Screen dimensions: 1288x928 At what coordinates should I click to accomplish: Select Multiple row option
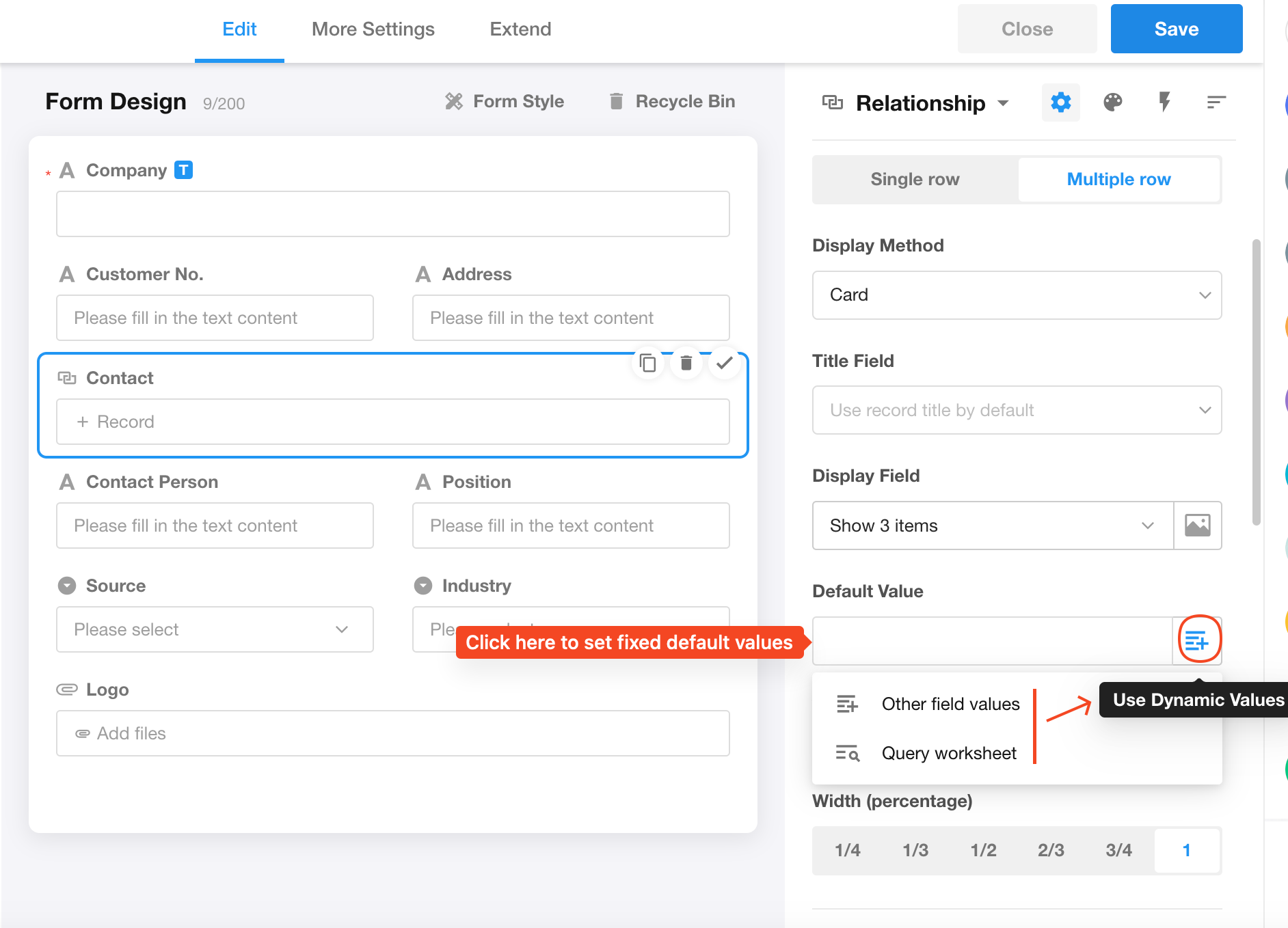(x=1118, y=179)
